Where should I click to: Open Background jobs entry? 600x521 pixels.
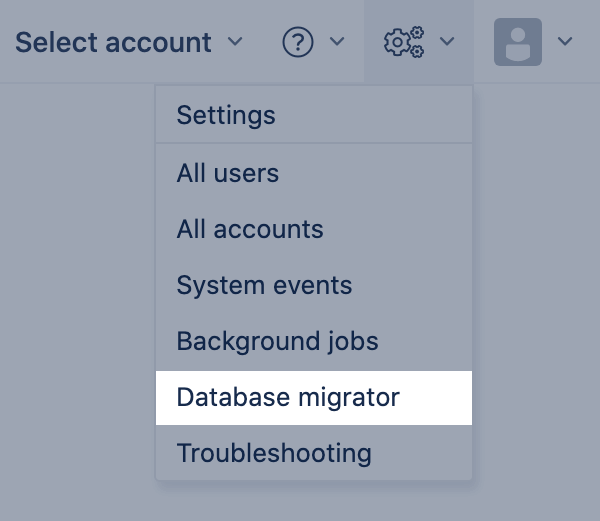[x=277, y=341]
